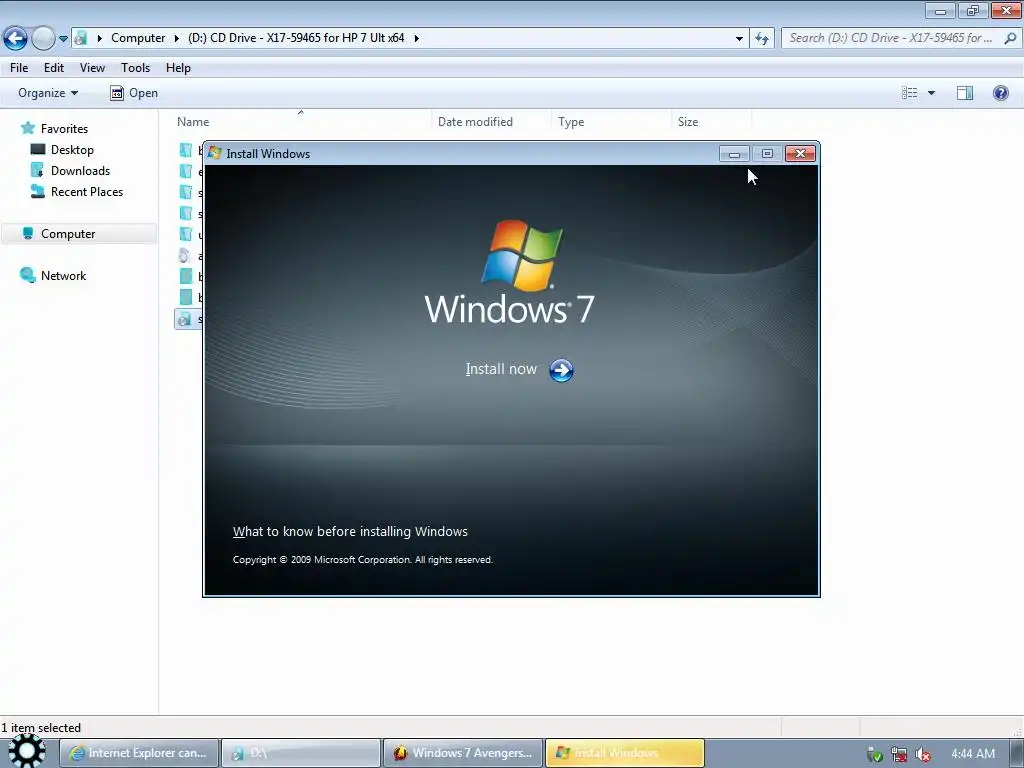Switch to Internet Explorer taskbar button
This screenshot has height=768, width=1024.
pyautogui.click(x=138, y=753)
